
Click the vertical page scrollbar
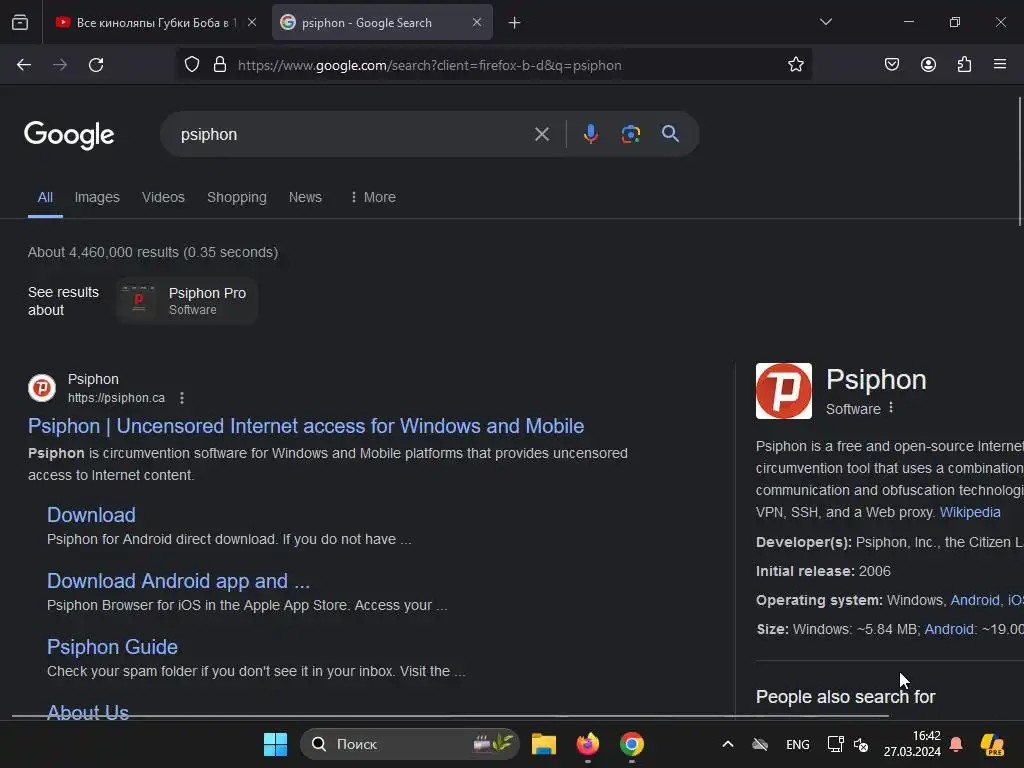[1020, 161]
